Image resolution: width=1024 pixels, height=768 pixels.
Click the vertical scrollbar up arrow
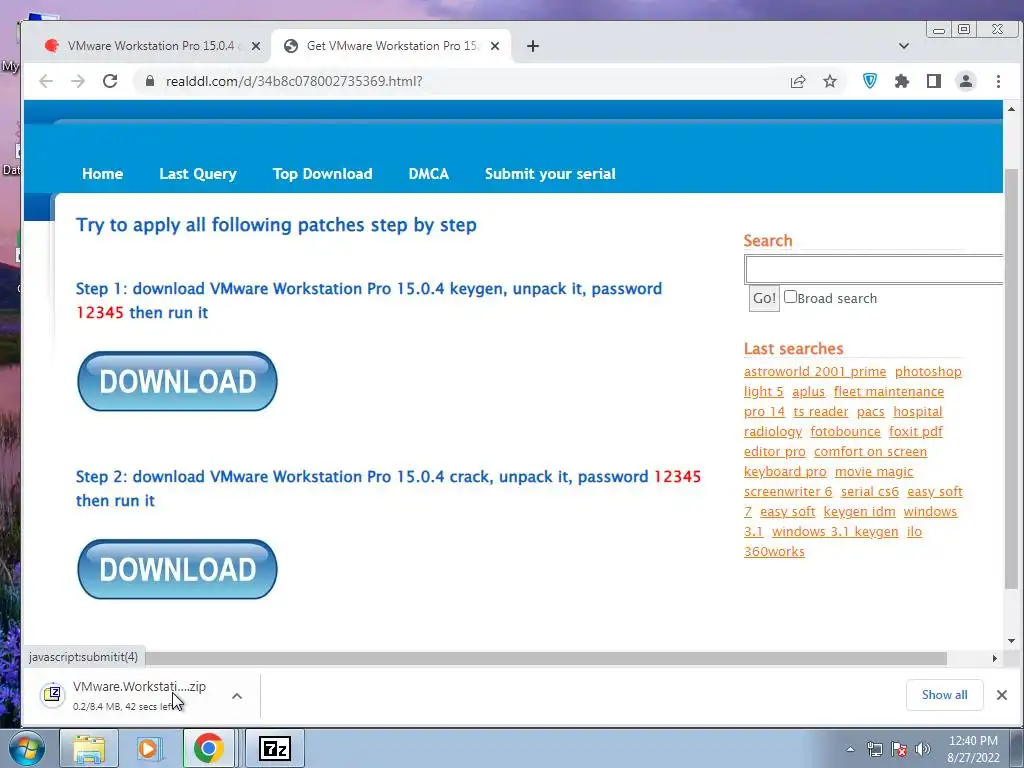1011,109
